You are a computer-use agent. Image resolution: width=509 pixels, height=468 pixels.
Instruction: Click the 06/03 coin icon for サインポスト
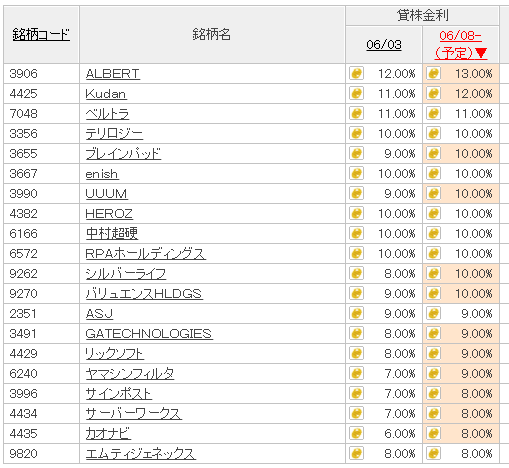point(356,393)
